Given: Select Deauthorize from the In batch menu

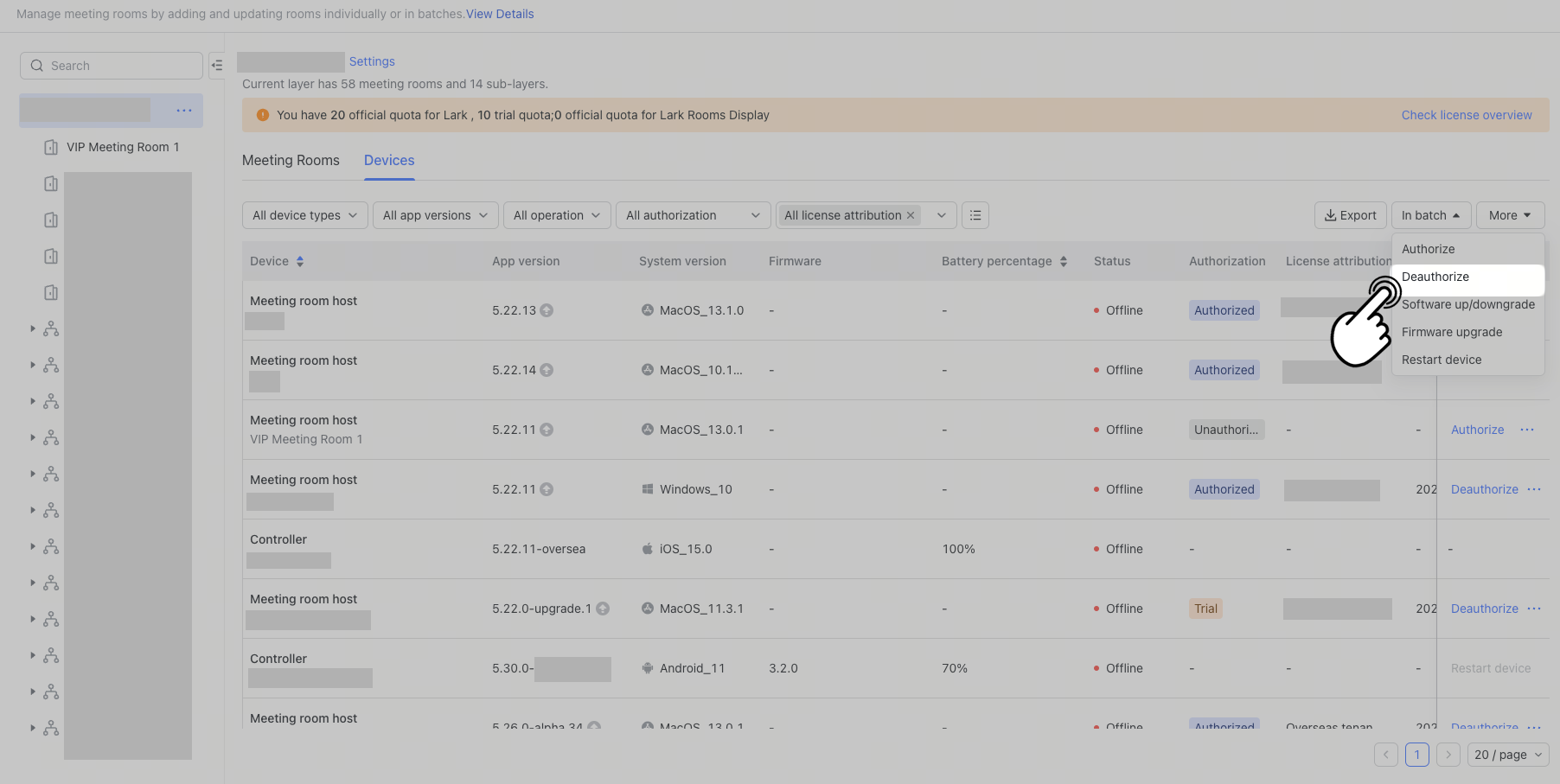Looking at the screenshot, I should (1435, 277).
